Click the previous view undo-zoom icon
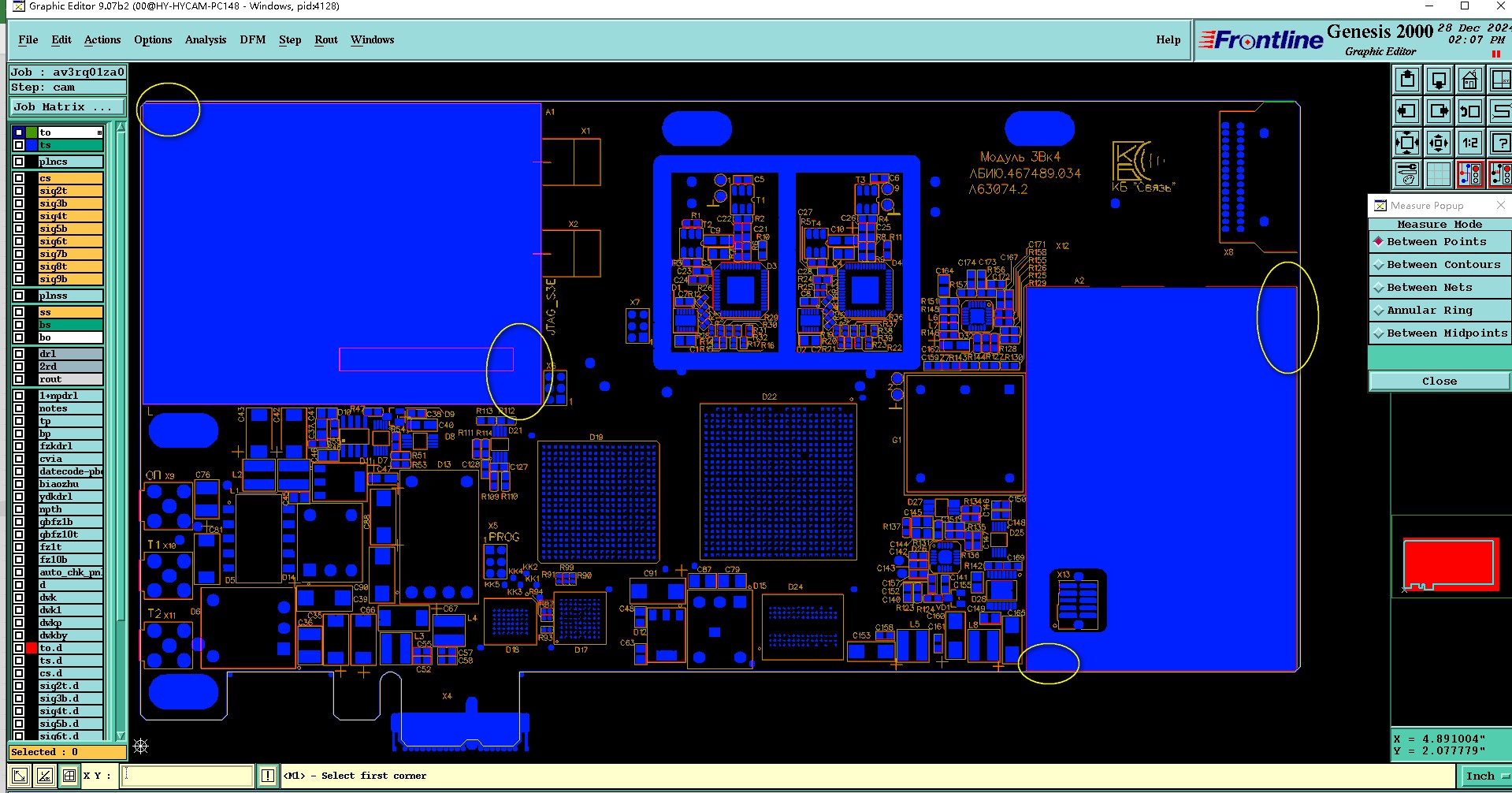The image size is (1512, 793). (1469, 111)
